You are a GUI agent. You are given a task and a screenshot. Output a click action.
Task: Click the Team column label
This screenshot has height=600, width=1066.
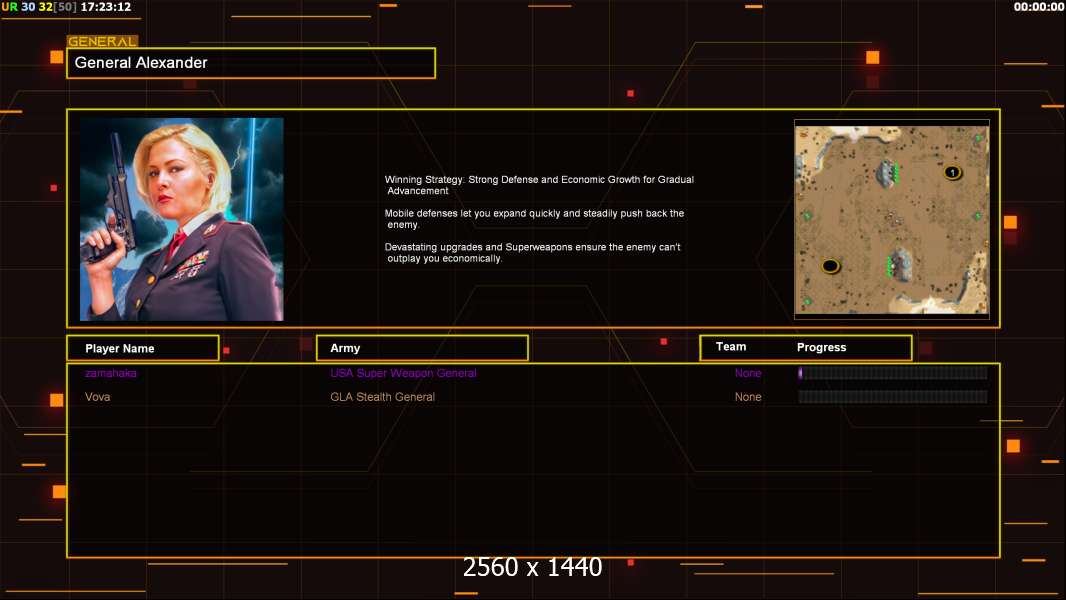click(x=731, y=347)
